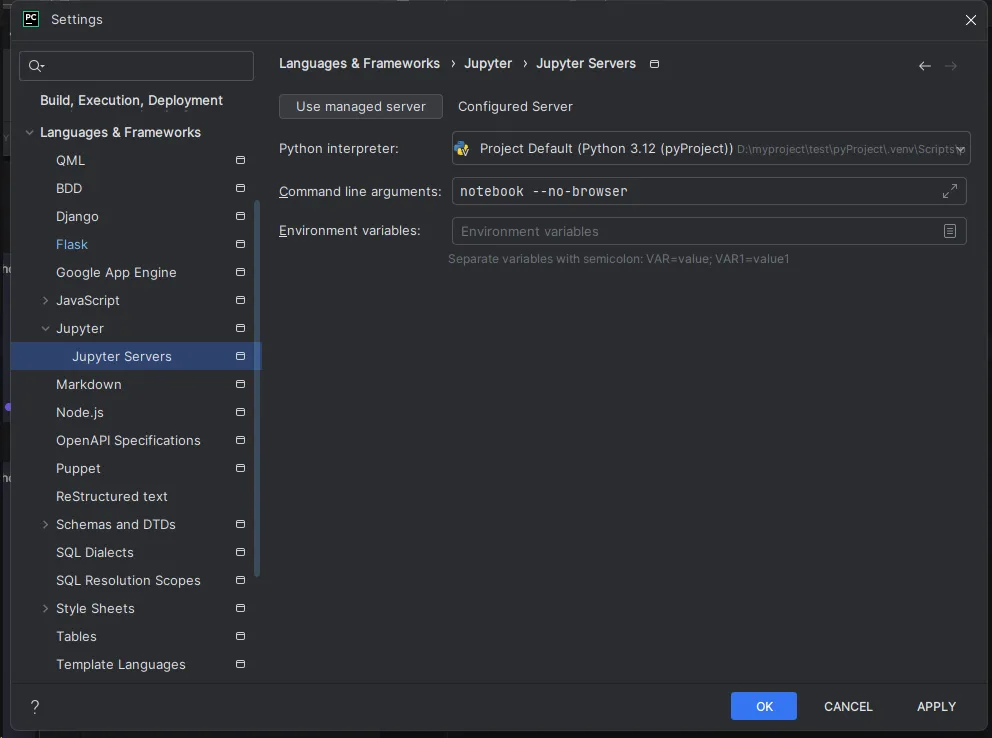Expand the JavaScript tree node

point(45,300)
